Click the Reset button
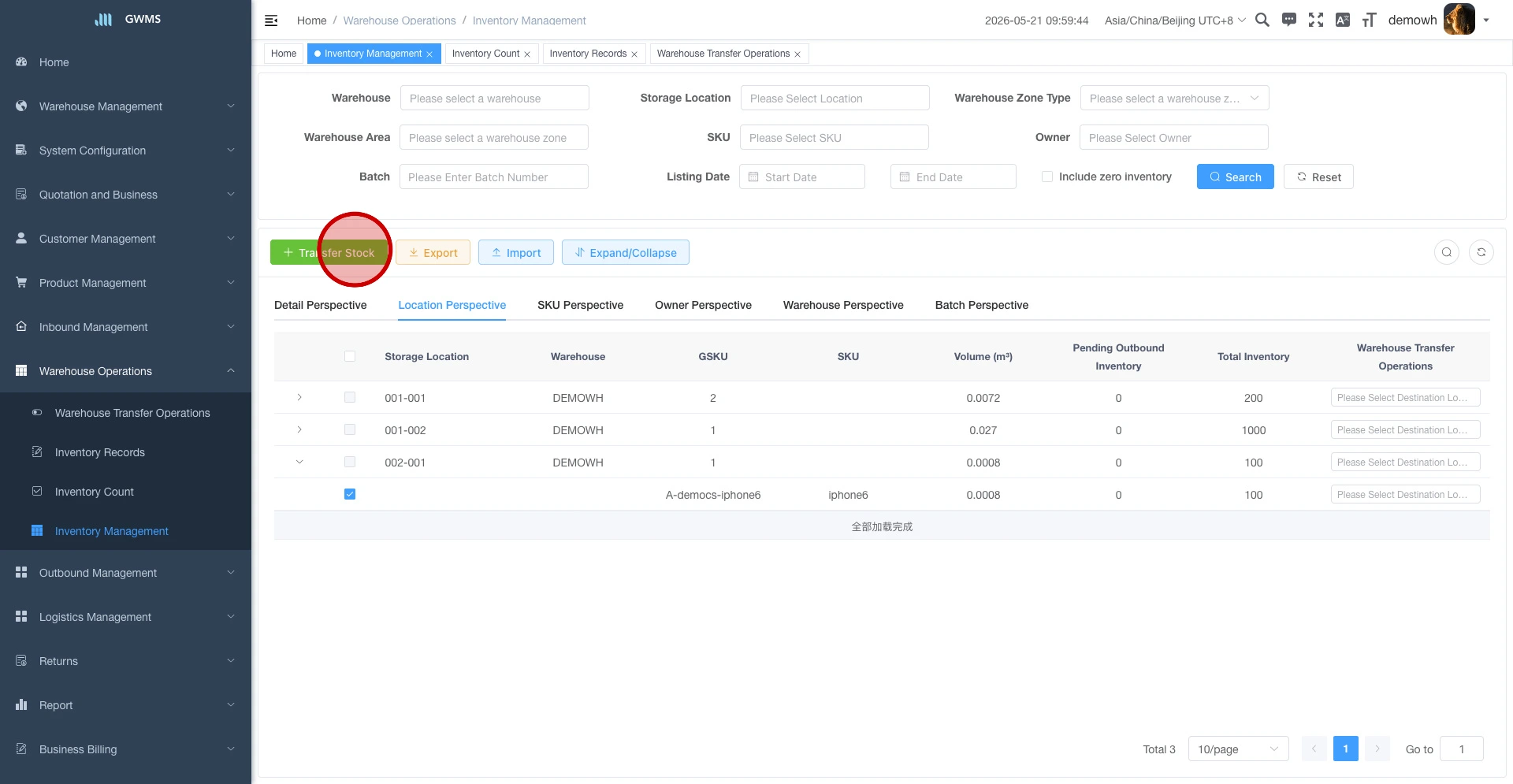Image resolution: width=1513 pixels, height=784 pixels. (1319, 176)
